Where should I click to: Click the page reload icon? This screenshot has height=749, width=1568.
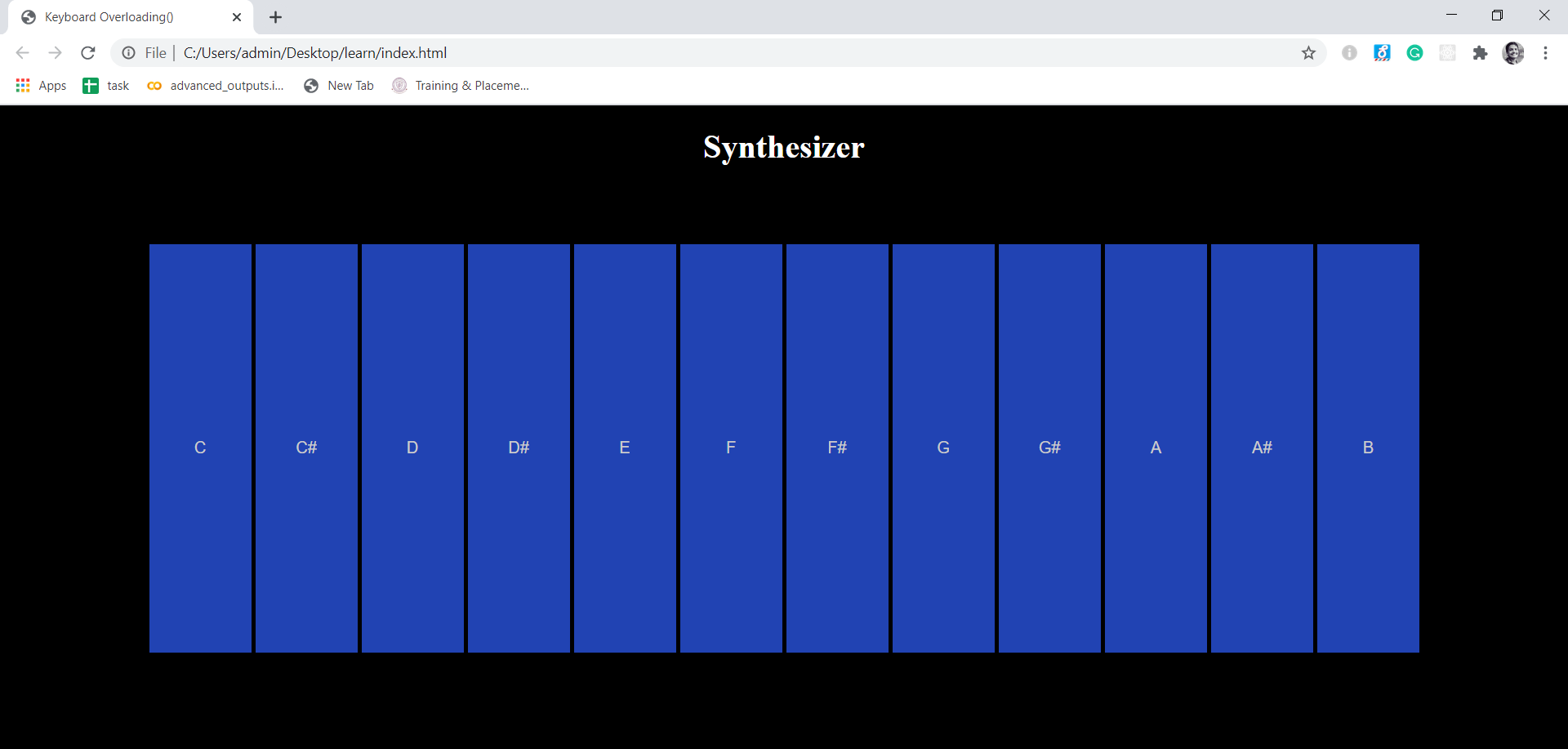(x=88, y=52)
